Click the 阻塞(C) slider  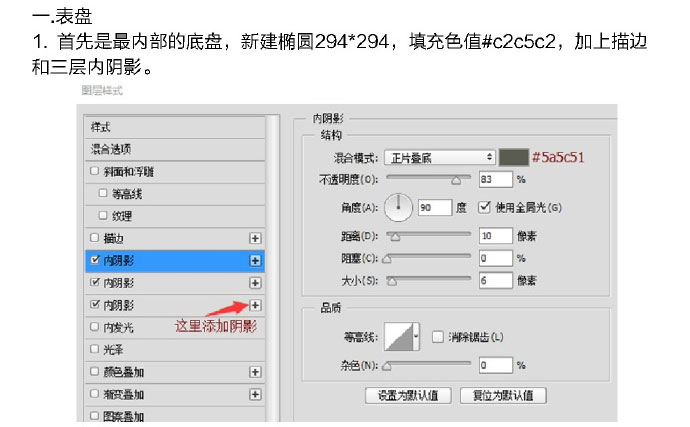[429, 258]
